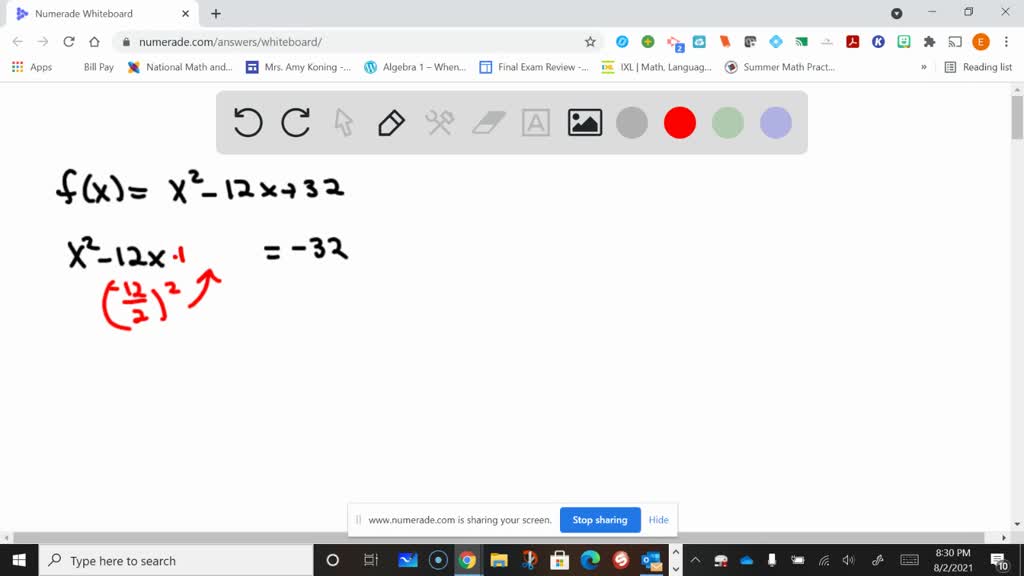Go to browser home page
The width and height of the screenshot is (1024, 576).
(94, 42)
